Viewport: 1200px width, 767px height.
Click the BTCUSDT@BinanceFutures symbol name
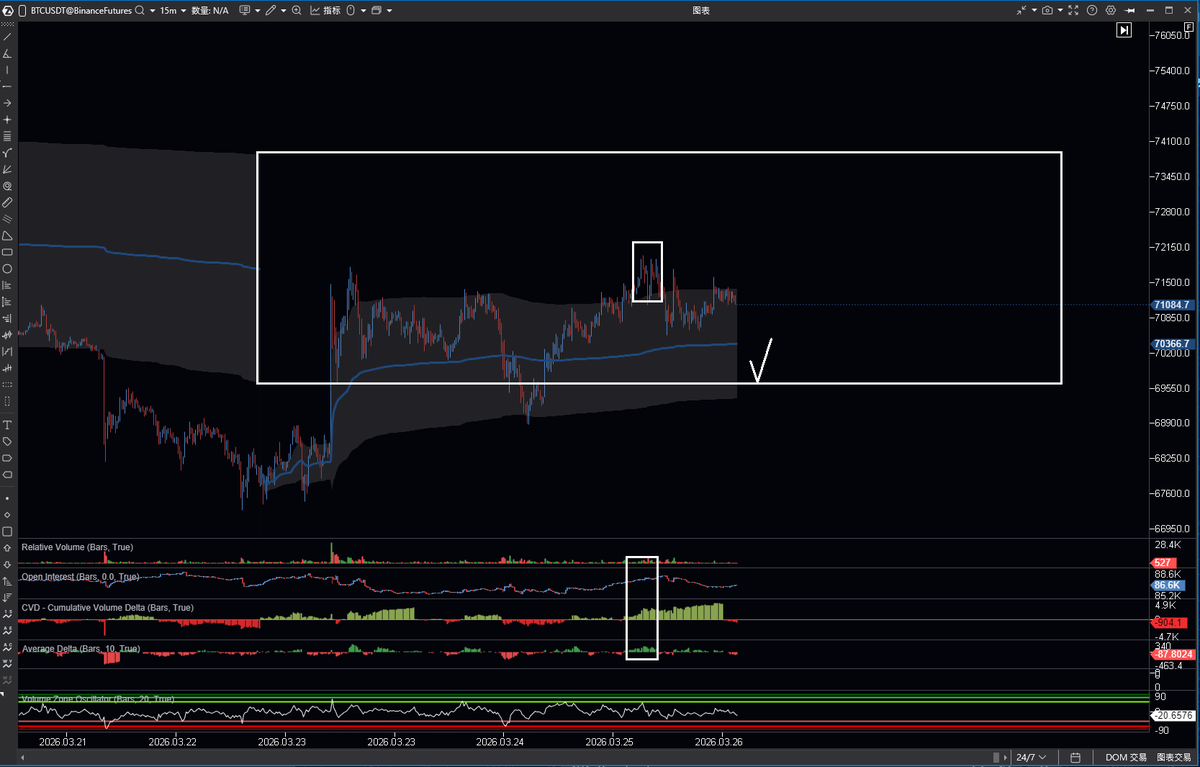pyautogui.click(x=81, y=10)
